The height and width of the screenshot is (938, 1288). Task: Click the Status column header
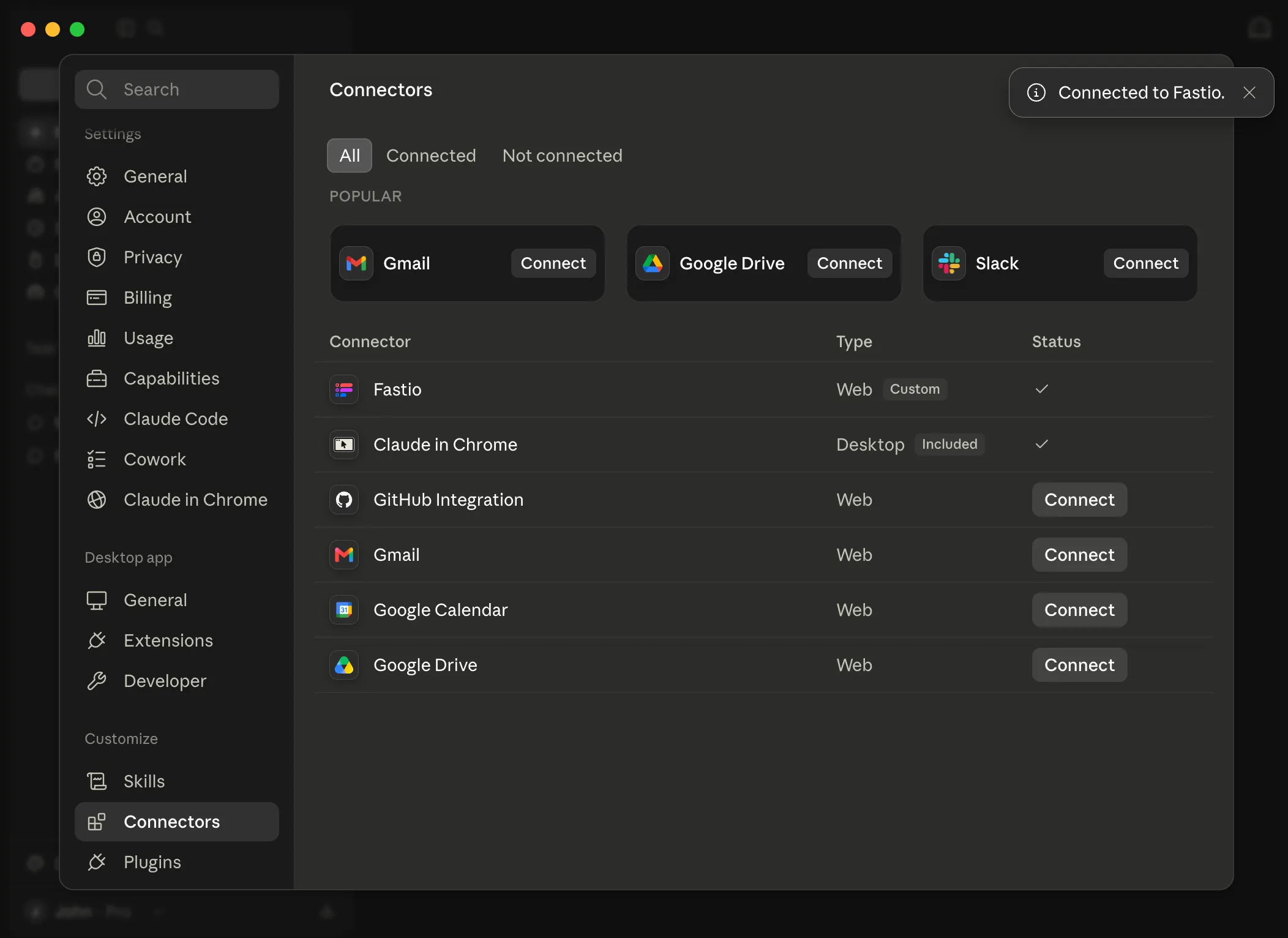coord(1056,342)
